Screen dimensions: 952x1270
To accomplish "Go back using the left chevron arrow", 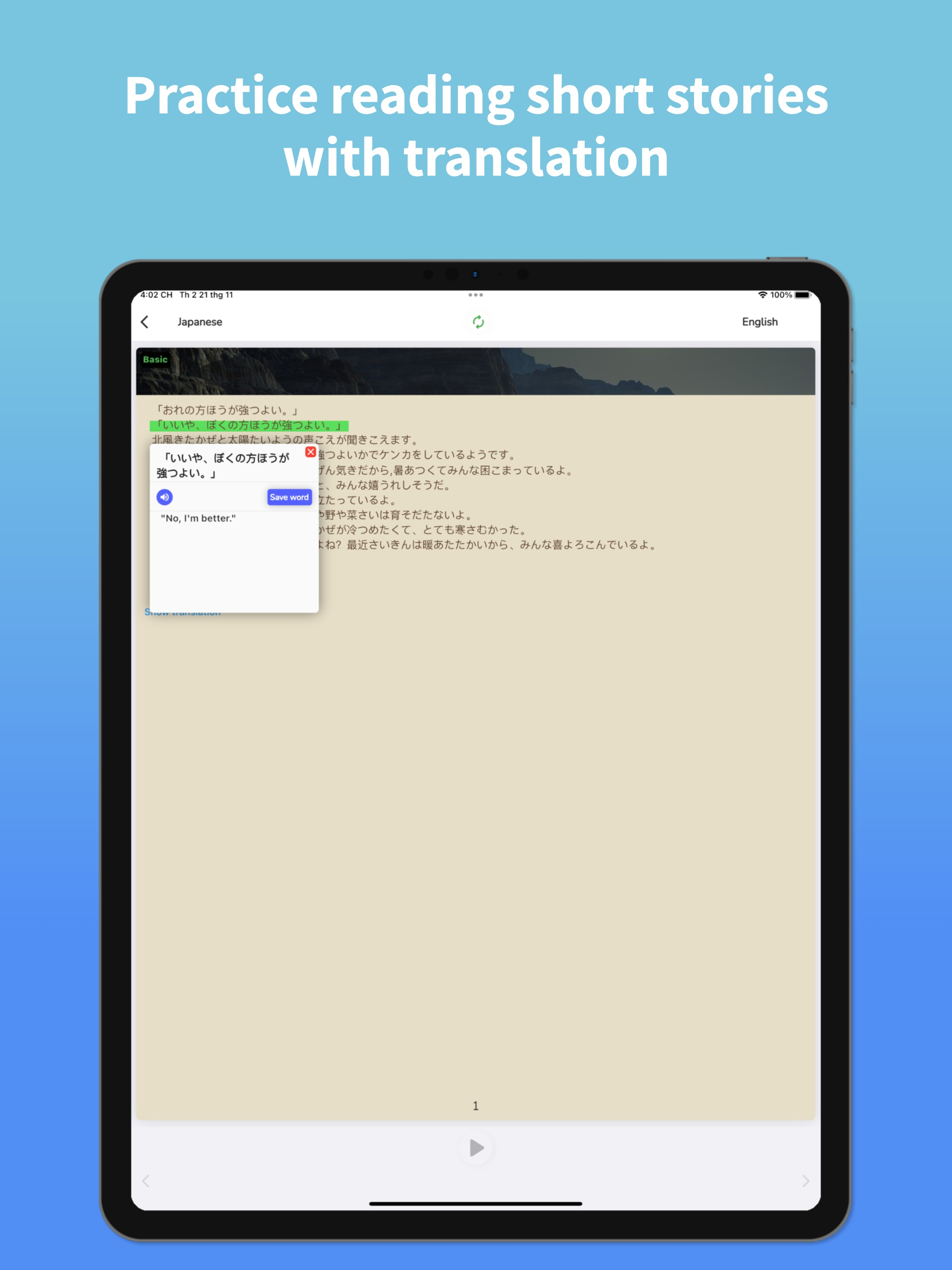I will click(145, 322).
